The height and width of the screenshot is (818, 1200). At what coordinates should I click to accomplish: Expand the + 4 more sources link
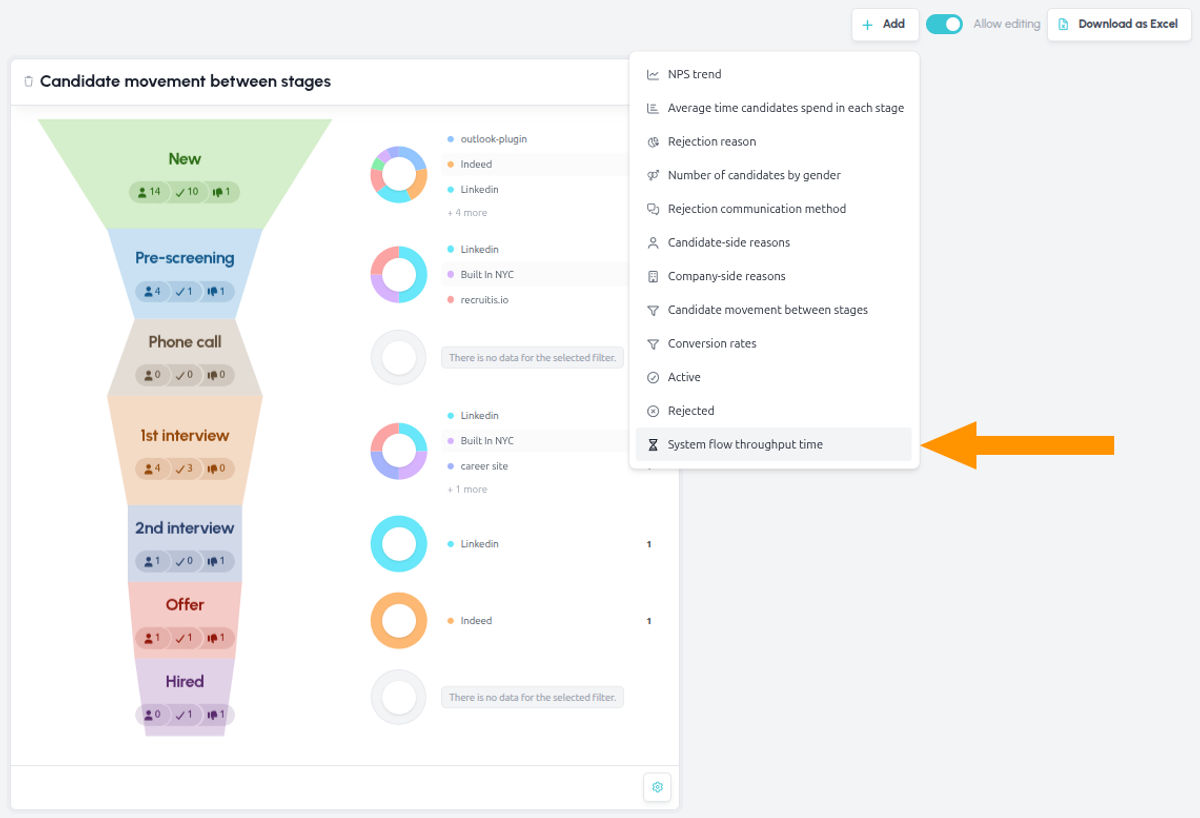[467, 213]
